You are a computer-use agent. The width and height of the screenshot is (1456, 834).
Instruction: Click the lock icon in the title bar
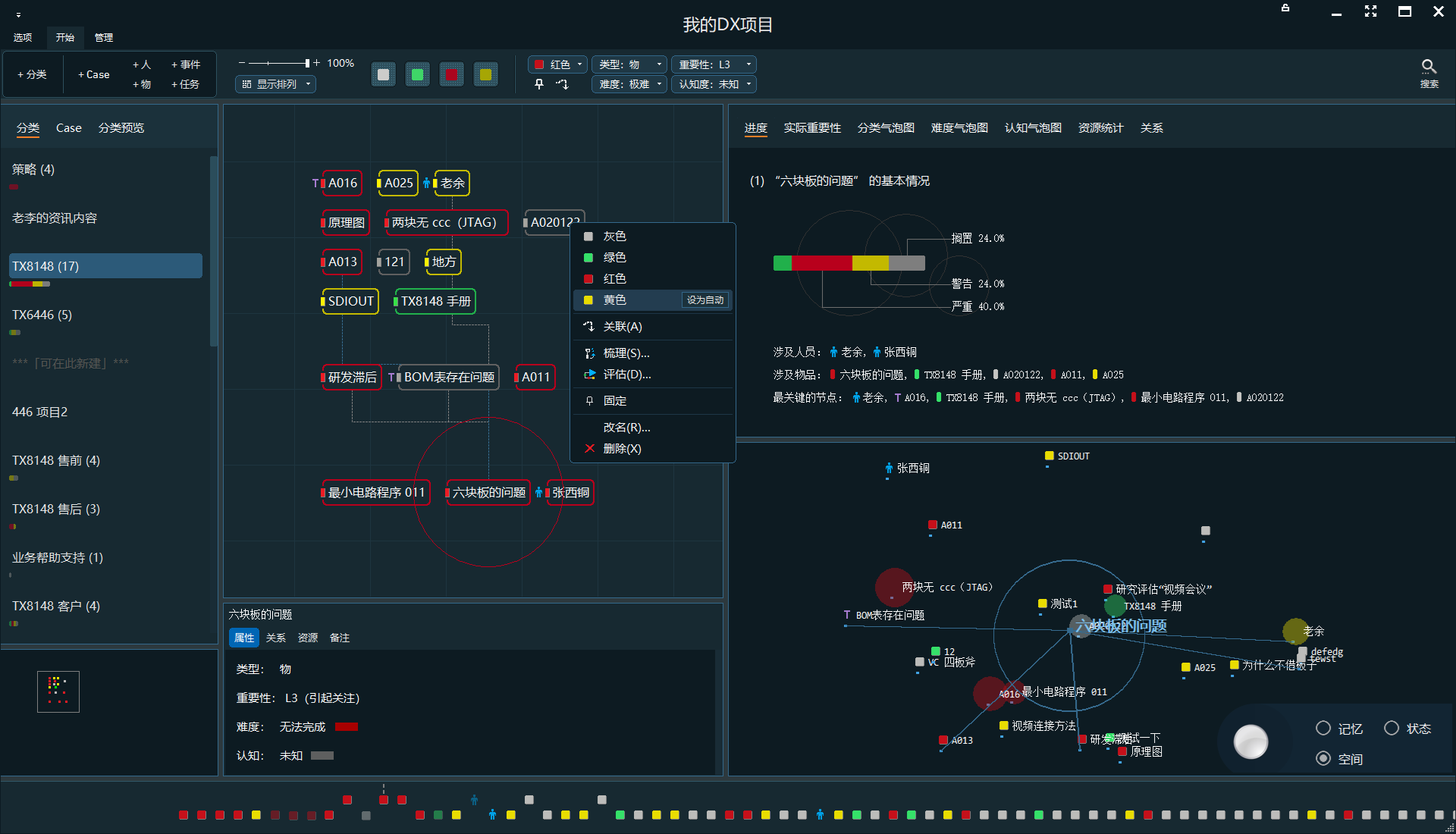coord(1285,8)
